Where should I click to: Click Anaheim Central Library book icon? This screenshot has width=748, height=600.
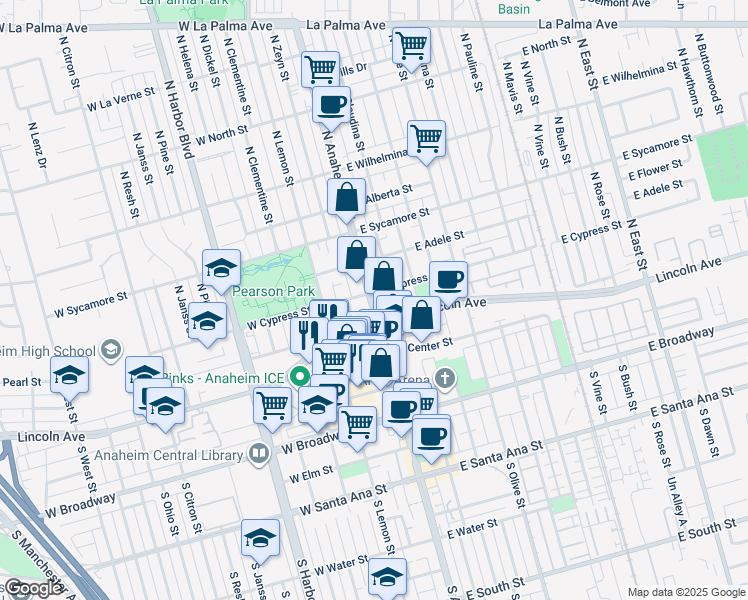259,454
